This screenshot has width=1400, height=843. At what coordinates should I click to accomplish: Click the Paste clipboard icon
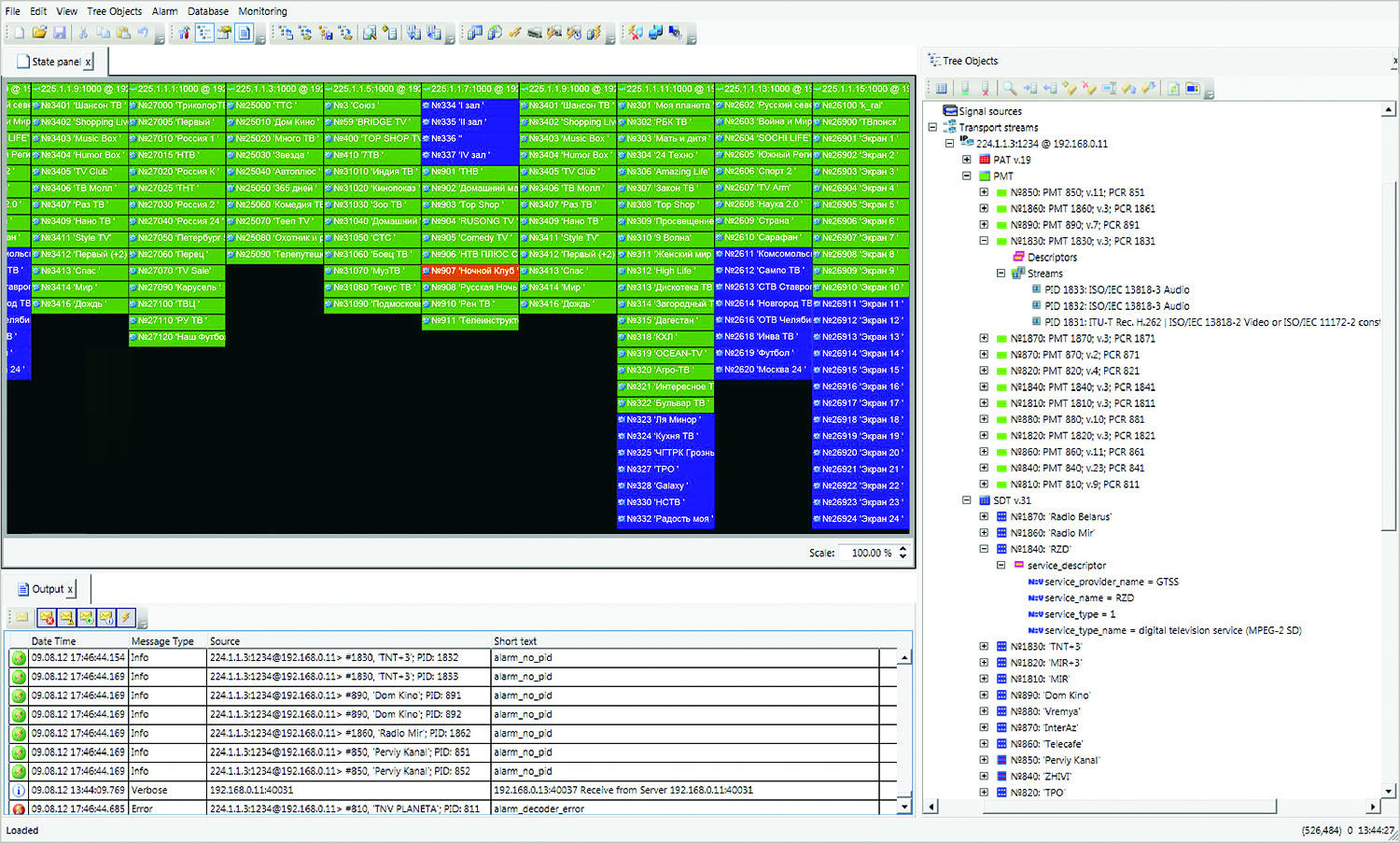tap(123, 33)
